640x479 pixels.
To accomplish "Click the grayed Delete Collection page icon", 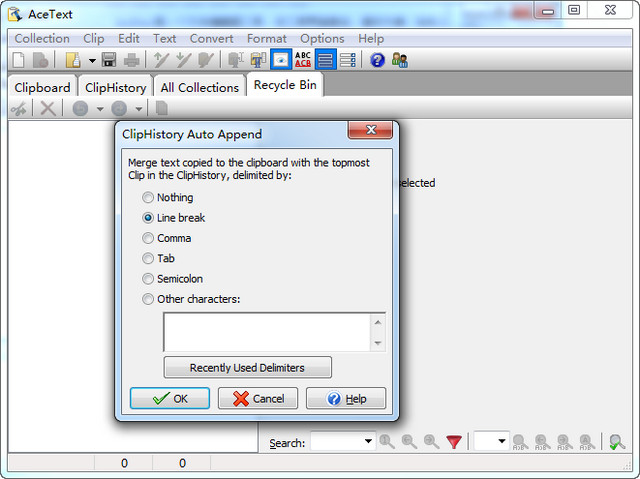I will [x=40, y=60].
